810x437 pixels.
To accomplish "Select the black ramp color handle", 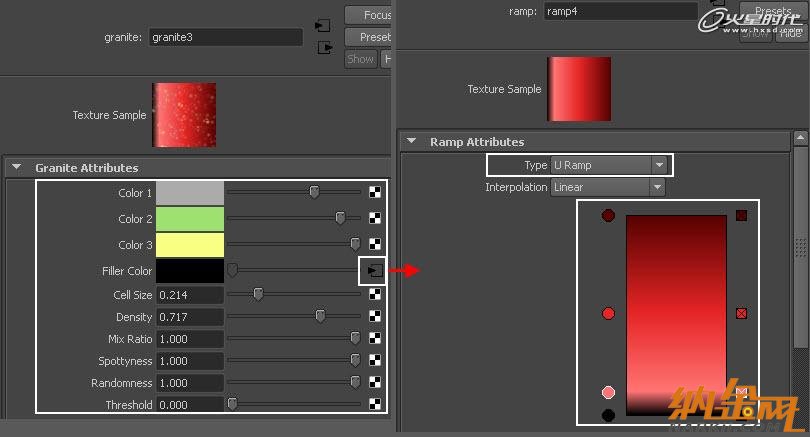I will point(608,415).
